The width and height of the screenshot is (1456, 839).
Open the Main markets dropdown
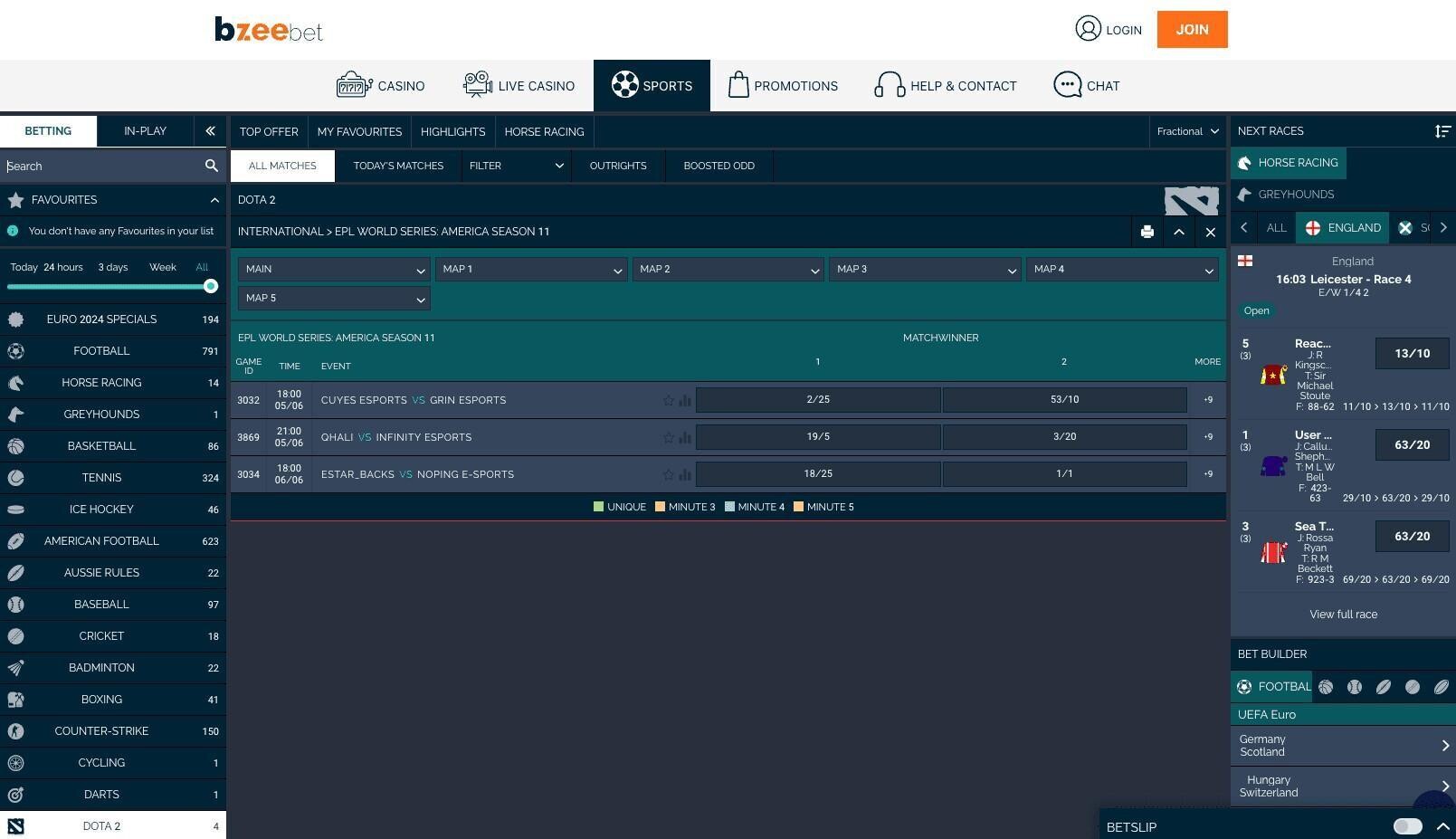point(334,270)
